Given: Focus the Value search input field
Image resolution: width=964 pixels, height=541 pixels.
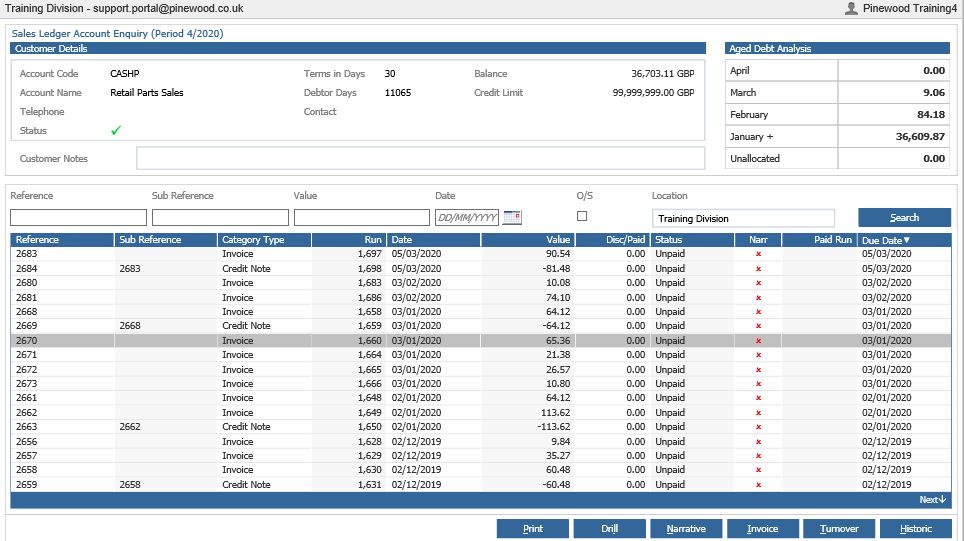Looking at the screenshot, I should point(362,218).
